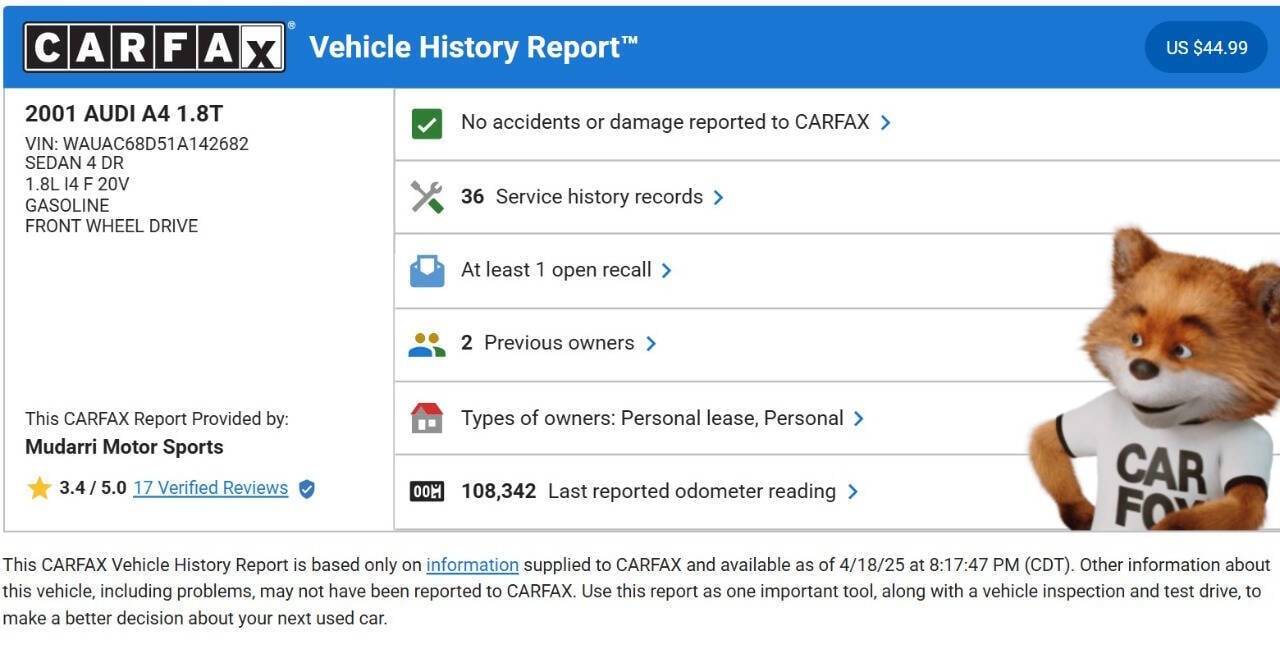
Task: Open the 17 Verified Reviews link
Action: [211, 488]
